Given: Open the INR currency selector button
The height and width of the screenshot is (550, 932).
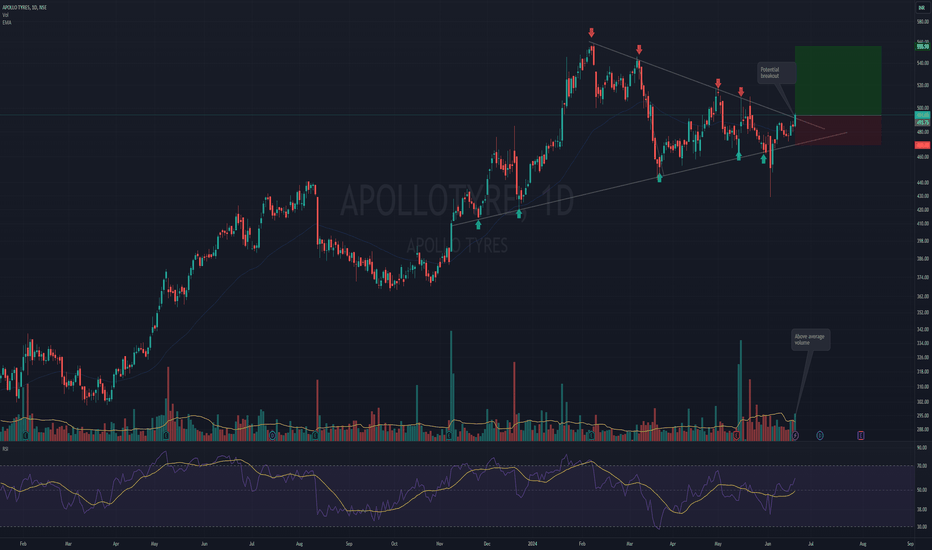Looking at the screenshot, I should [922, 7].
